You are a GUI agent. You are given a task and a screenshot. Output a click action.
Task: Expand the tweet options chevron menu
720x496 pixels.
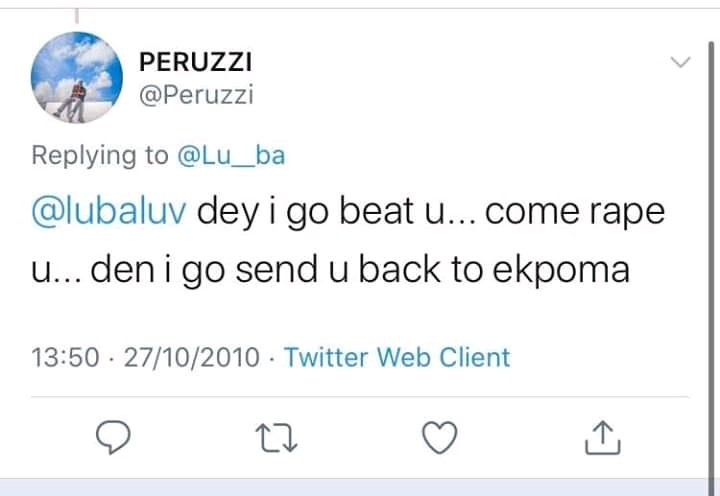tap(679, 63)
